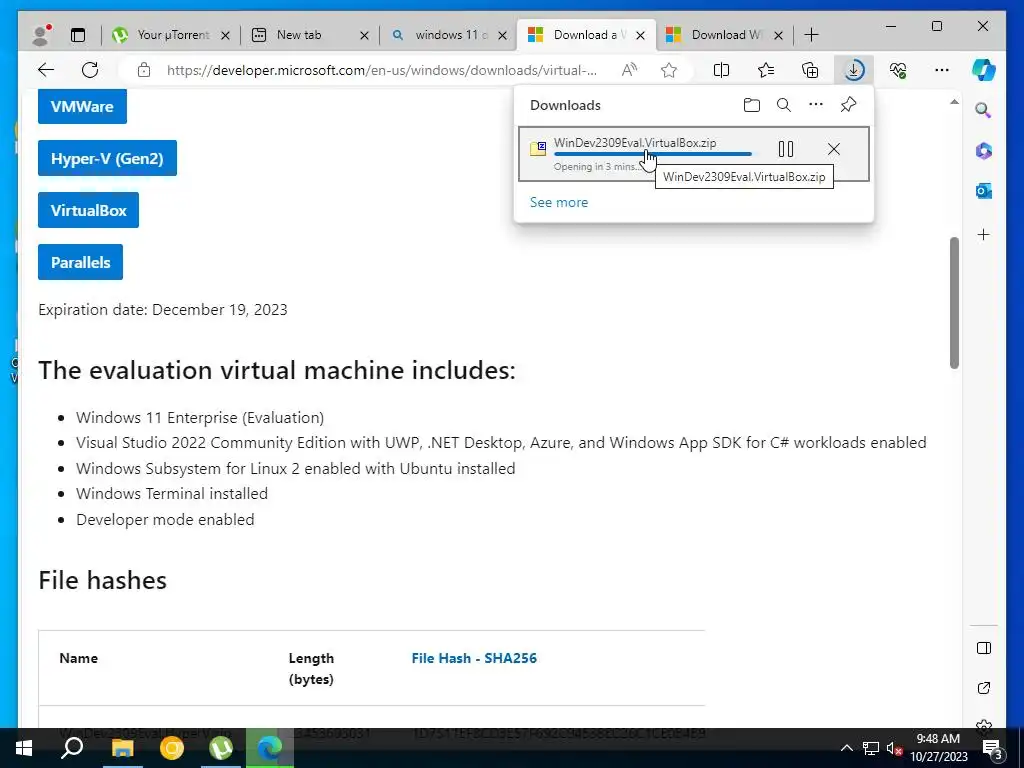The width and height of the screenshot is (1024, 768).
Task: Open the Edge profile icon
Action: click(42, 35)
